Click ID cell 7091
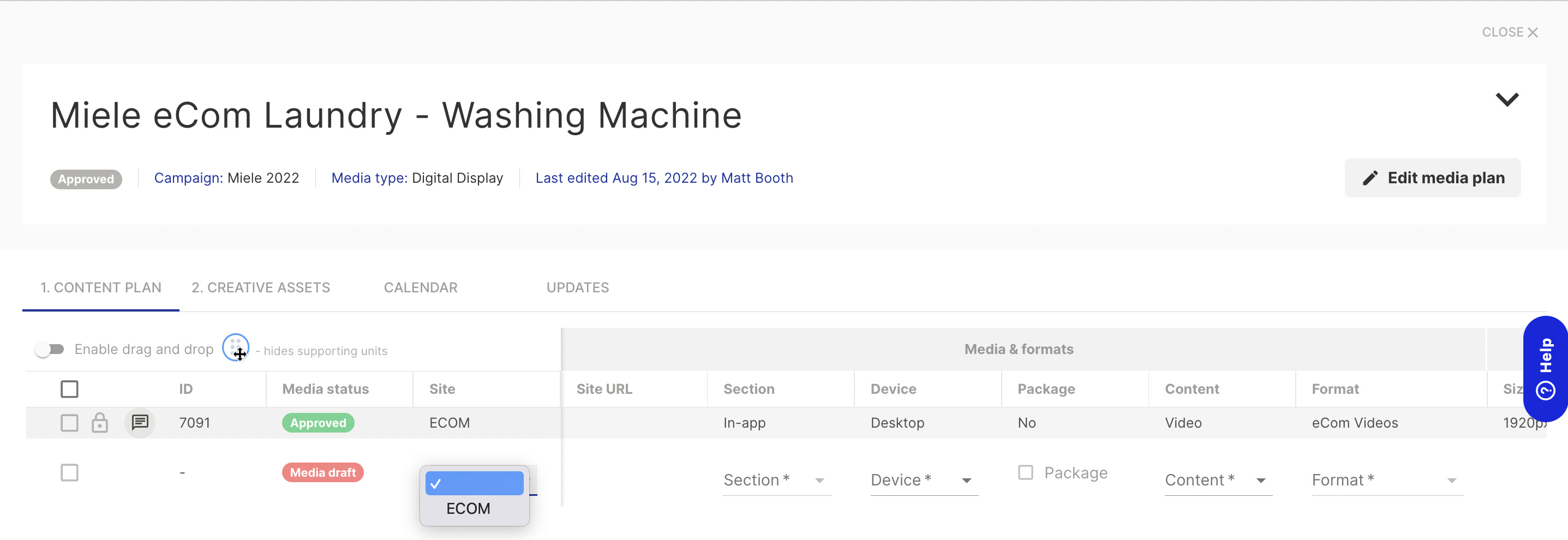The width and height of the screenshot is (1568, 540). (194, 423)
